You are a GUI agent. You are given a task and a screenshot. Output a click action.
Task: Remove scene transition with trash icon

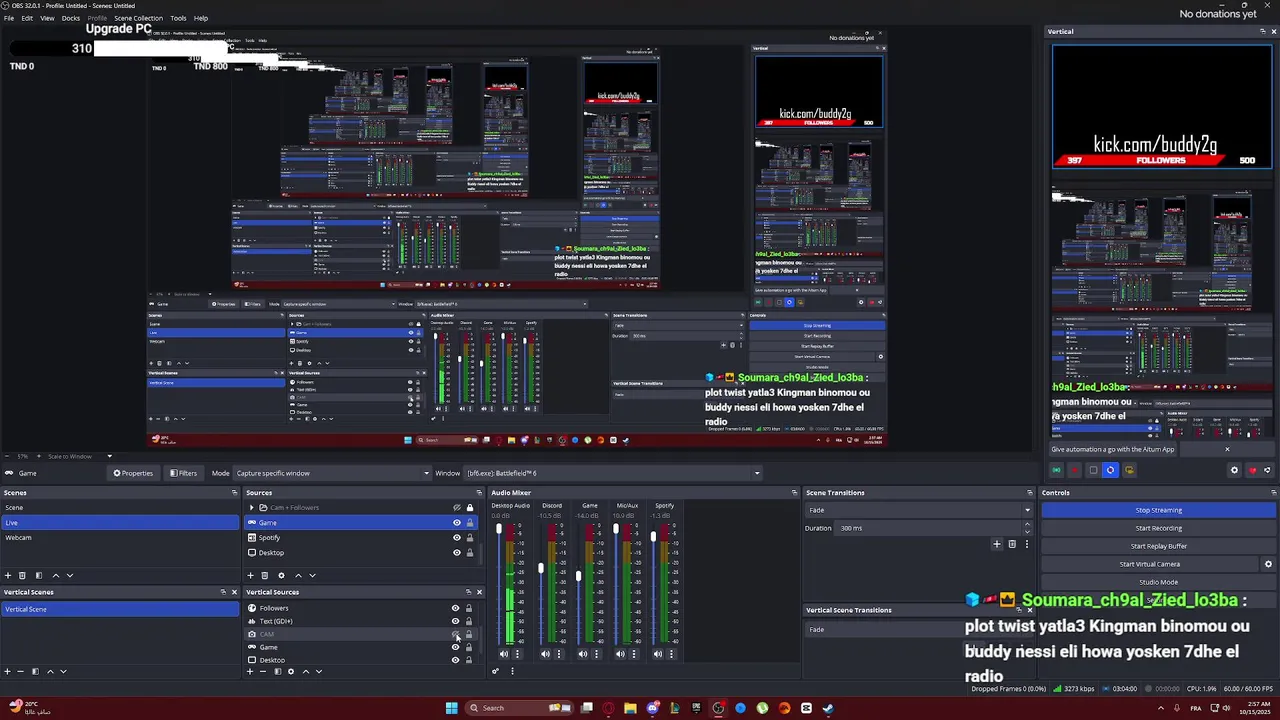point(1012,544)
